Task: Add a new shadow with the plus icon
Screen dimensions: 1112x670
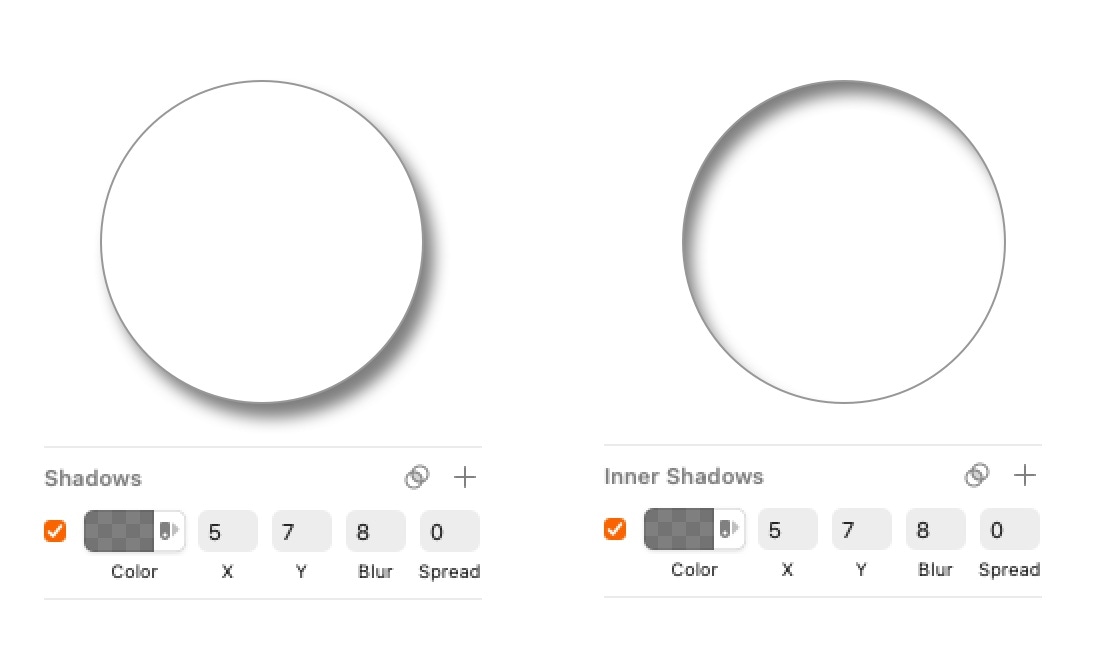Action: (465, 477)
